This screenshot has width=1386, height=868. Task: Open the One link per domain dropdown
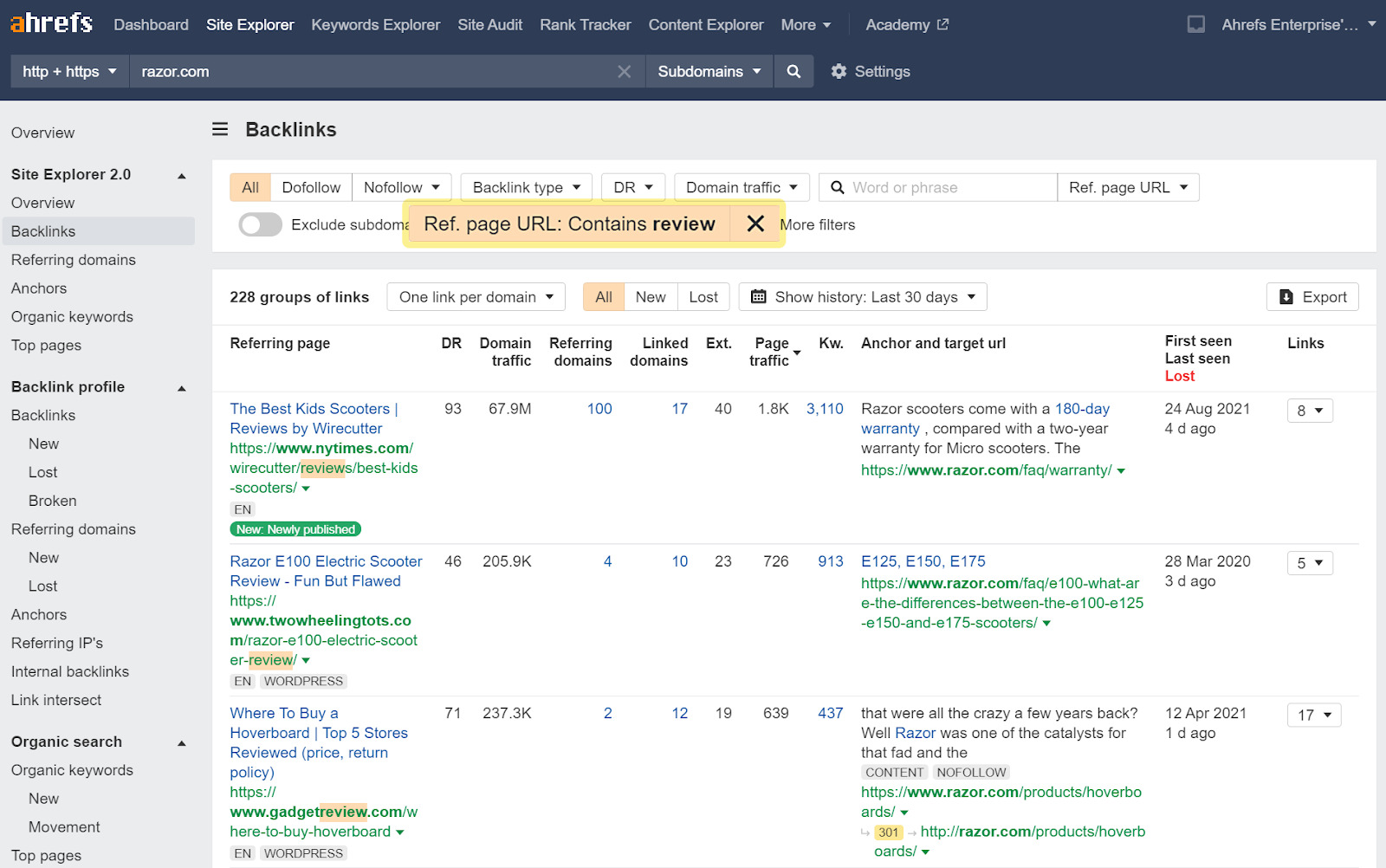(476, 297)
